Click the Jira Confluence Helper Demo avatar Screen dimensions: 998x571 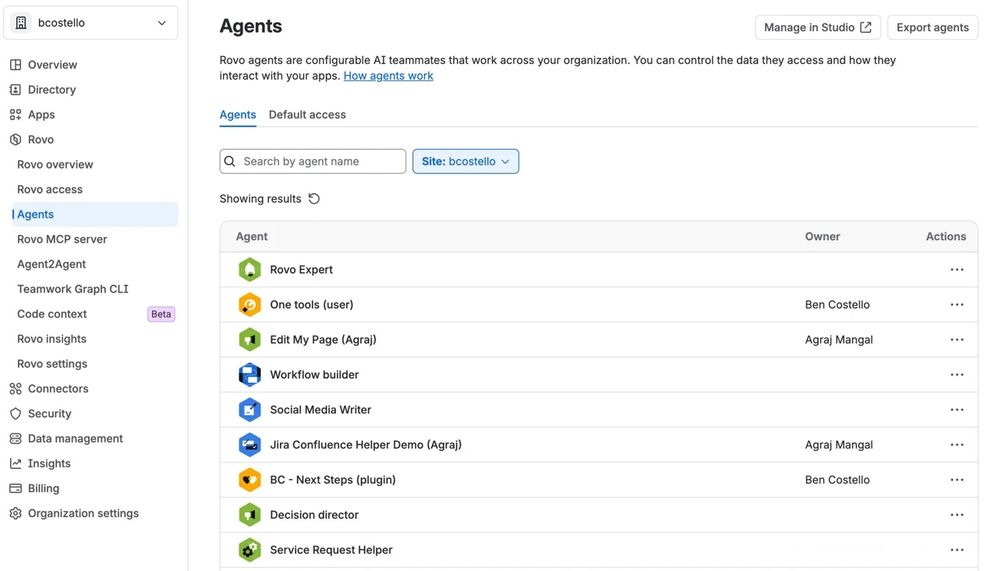tap(250, 444)
